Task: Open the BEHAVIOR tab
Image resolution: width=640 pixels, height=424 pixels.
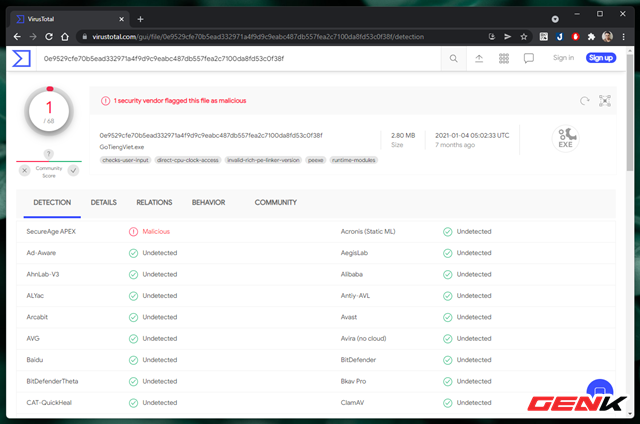Action: 209,202
